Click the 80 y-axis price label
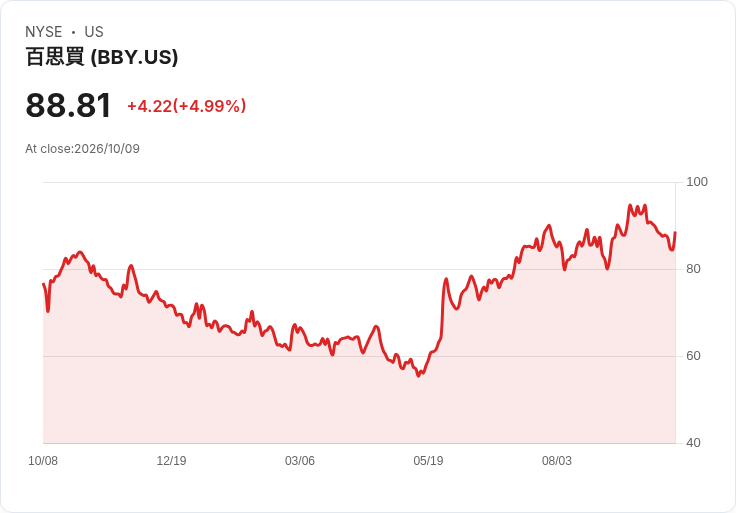Image resolution: width=736 pixels, height=513 pixels. (693, 269)
